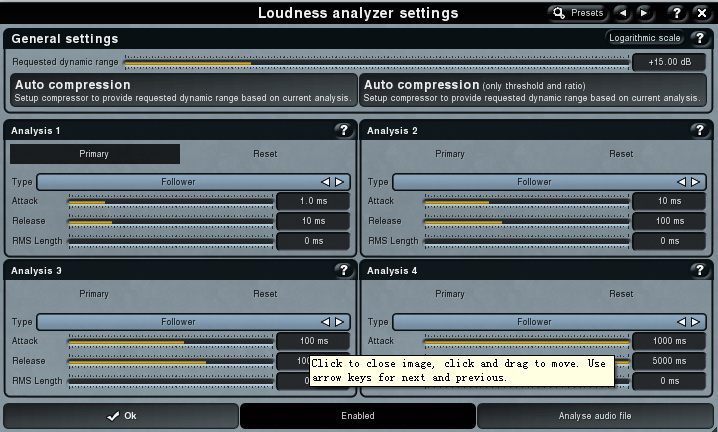Toggle the Enabled button
Screen dimensions: 718x432
pyautogui.click(x=358, y=416)
